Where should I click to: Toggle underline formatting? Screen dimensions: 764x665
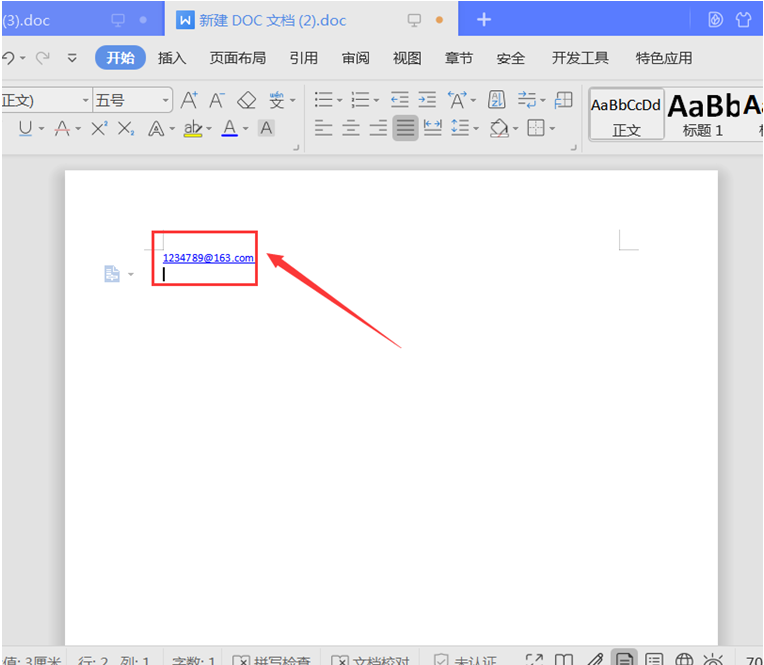(x=25, y=129)
